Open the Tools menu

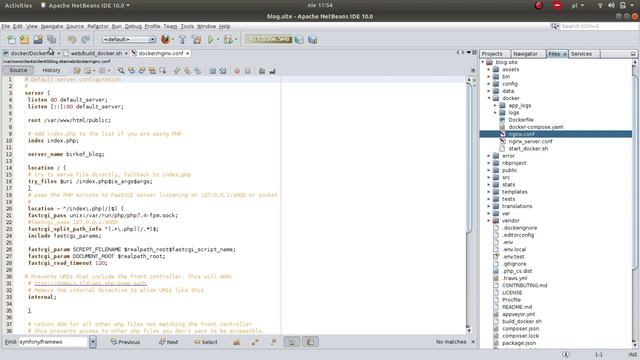pyautogui.click(x=187, y=26)
